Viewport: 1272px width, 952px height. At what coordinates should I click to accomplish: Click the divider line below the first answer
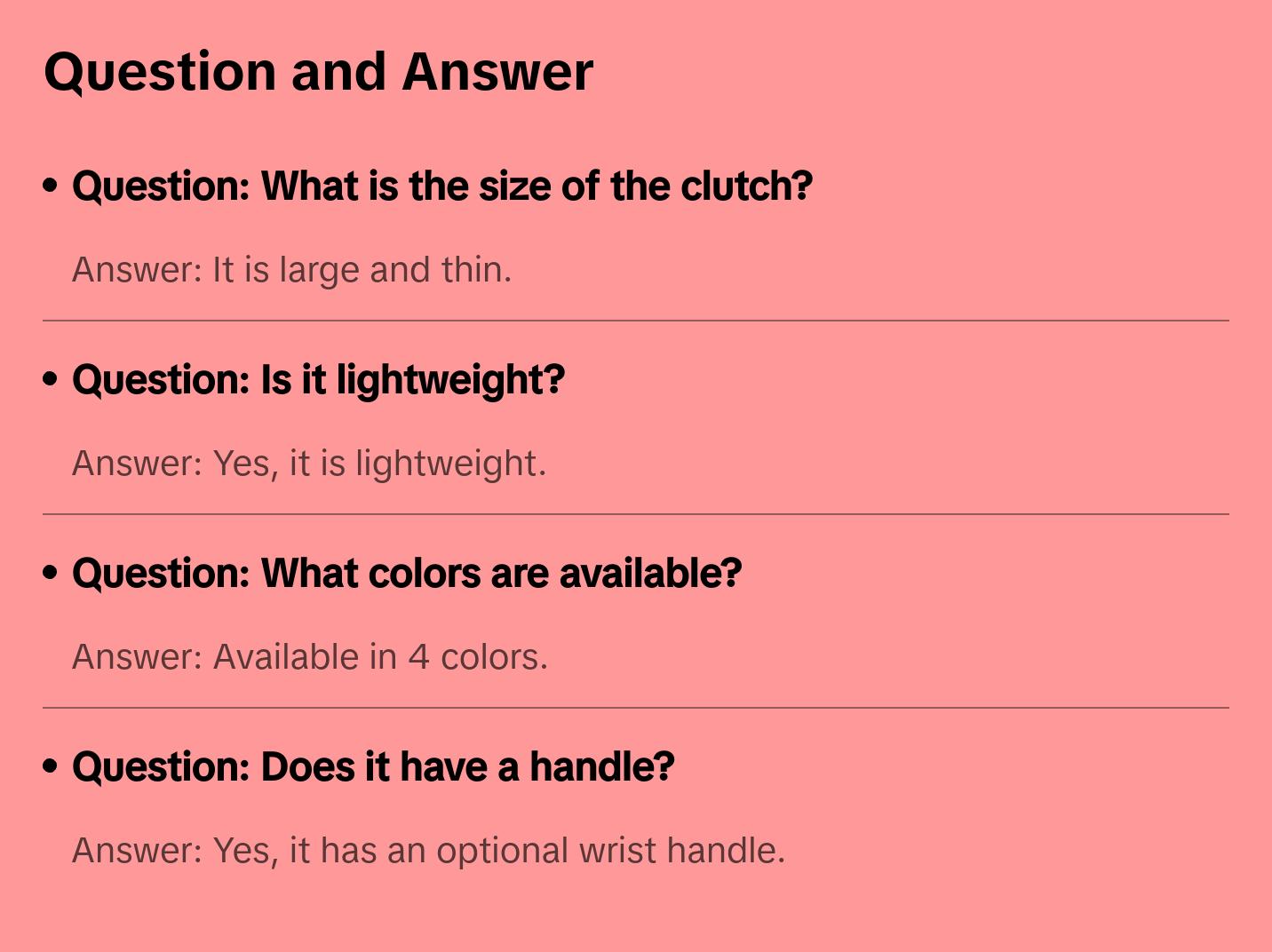pos(636,321)
